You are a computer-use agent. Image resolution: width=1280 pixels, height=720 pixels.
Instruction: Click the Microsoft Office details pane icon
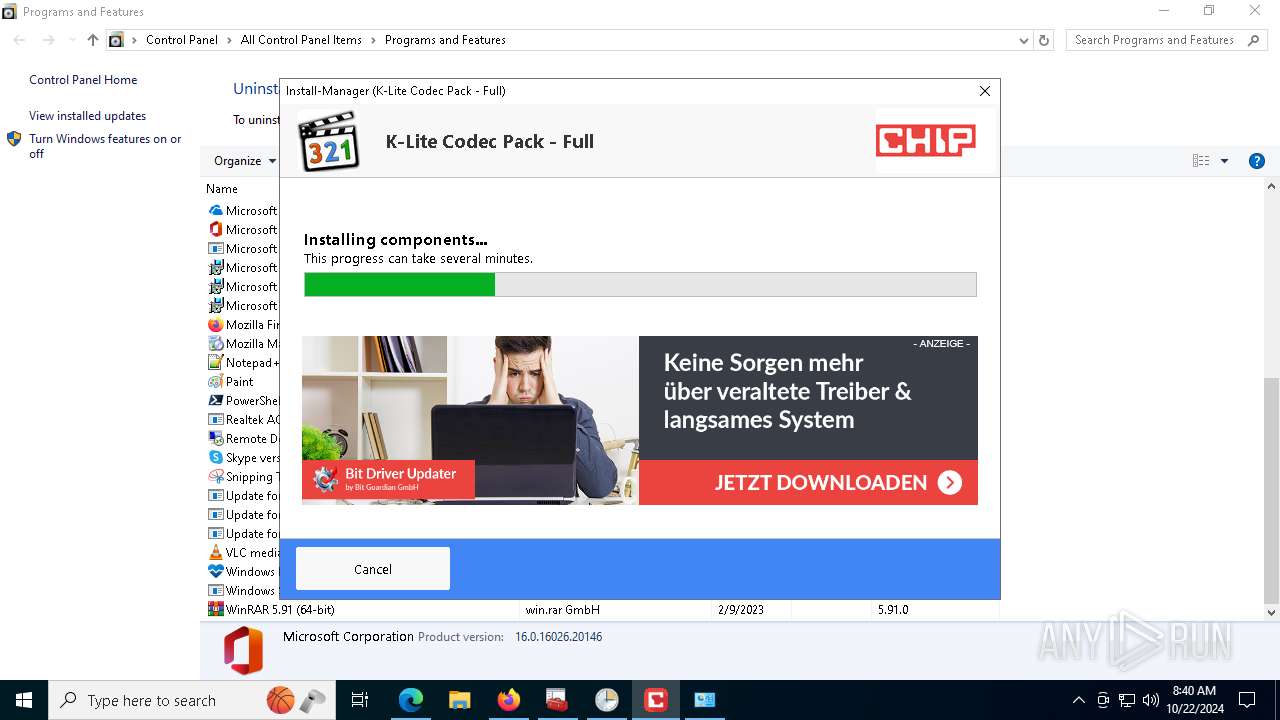tap(243, 651)
